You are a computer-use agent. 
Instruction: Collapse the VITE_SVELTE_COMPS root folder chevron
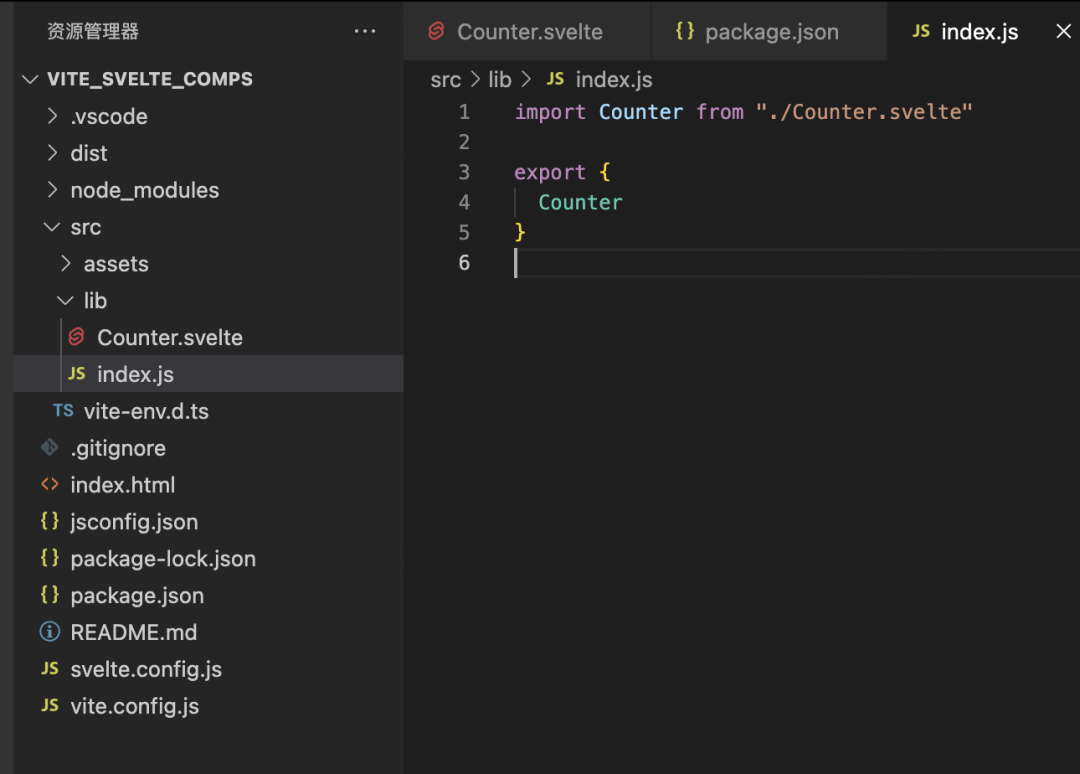point(30,79)
